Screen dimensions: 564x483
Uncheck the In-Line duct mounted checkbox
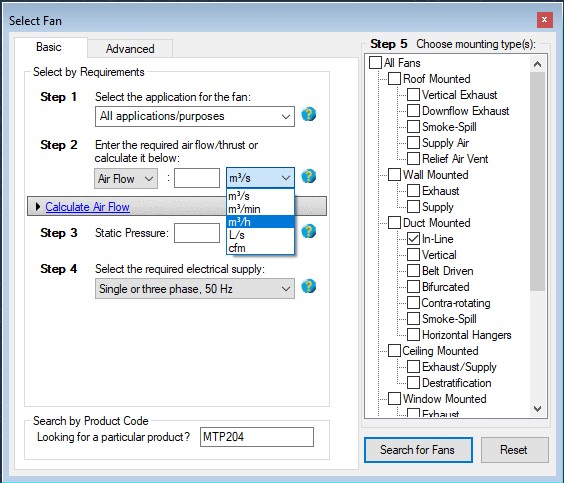tap(413, 238)
